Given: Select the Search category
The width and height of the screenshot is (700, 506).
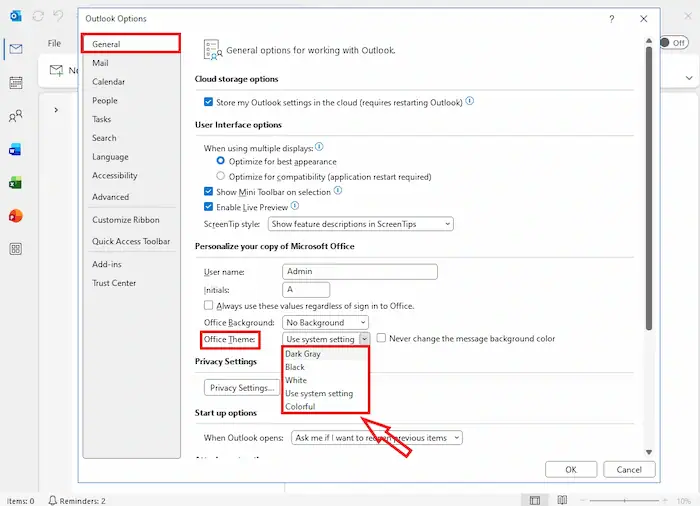Looking at the screenshot, I should (131, 138).
